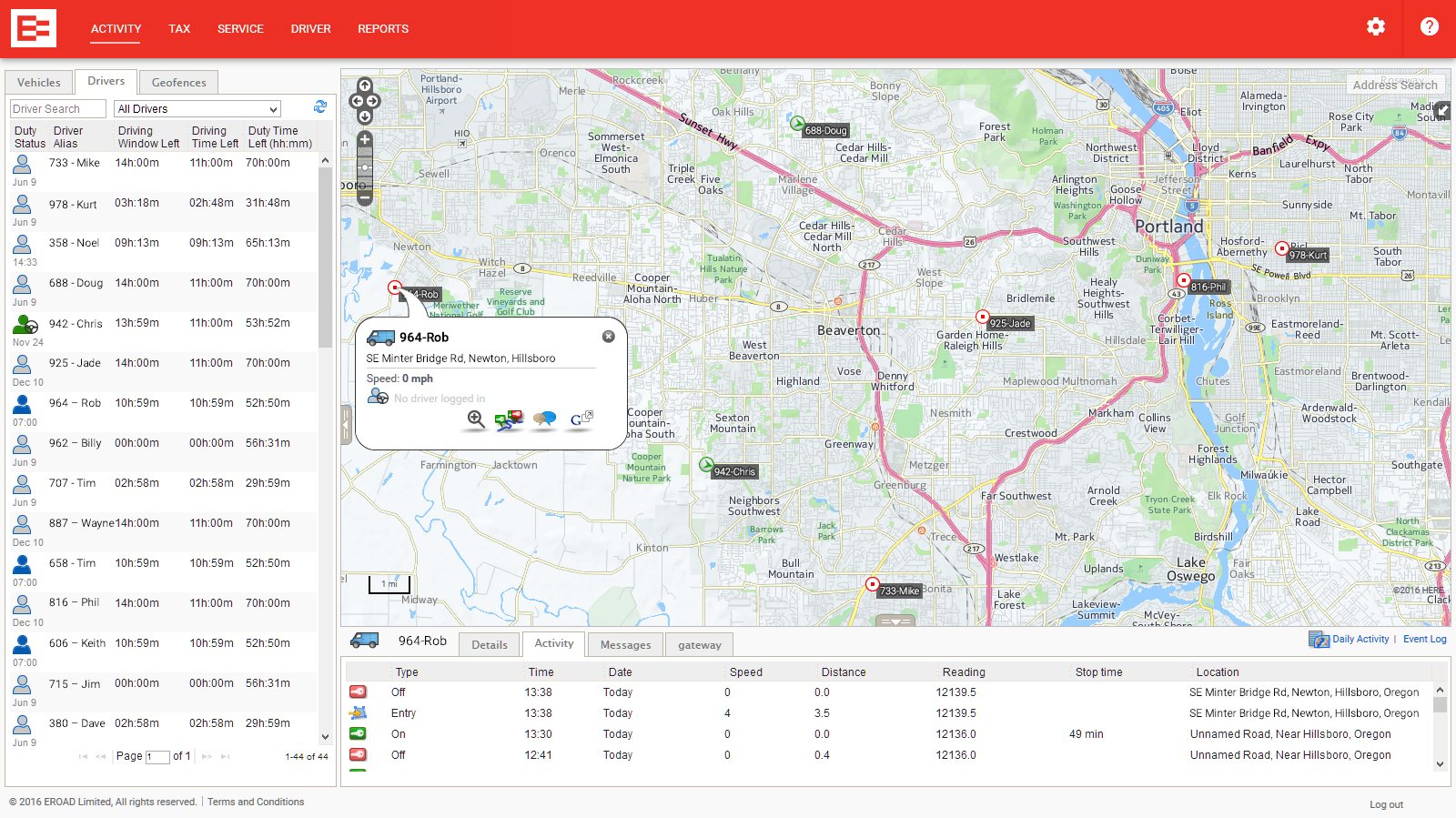The image size is (1456, 818).
Task: Collapse the left driver panel handle
Action: [346, 425]
